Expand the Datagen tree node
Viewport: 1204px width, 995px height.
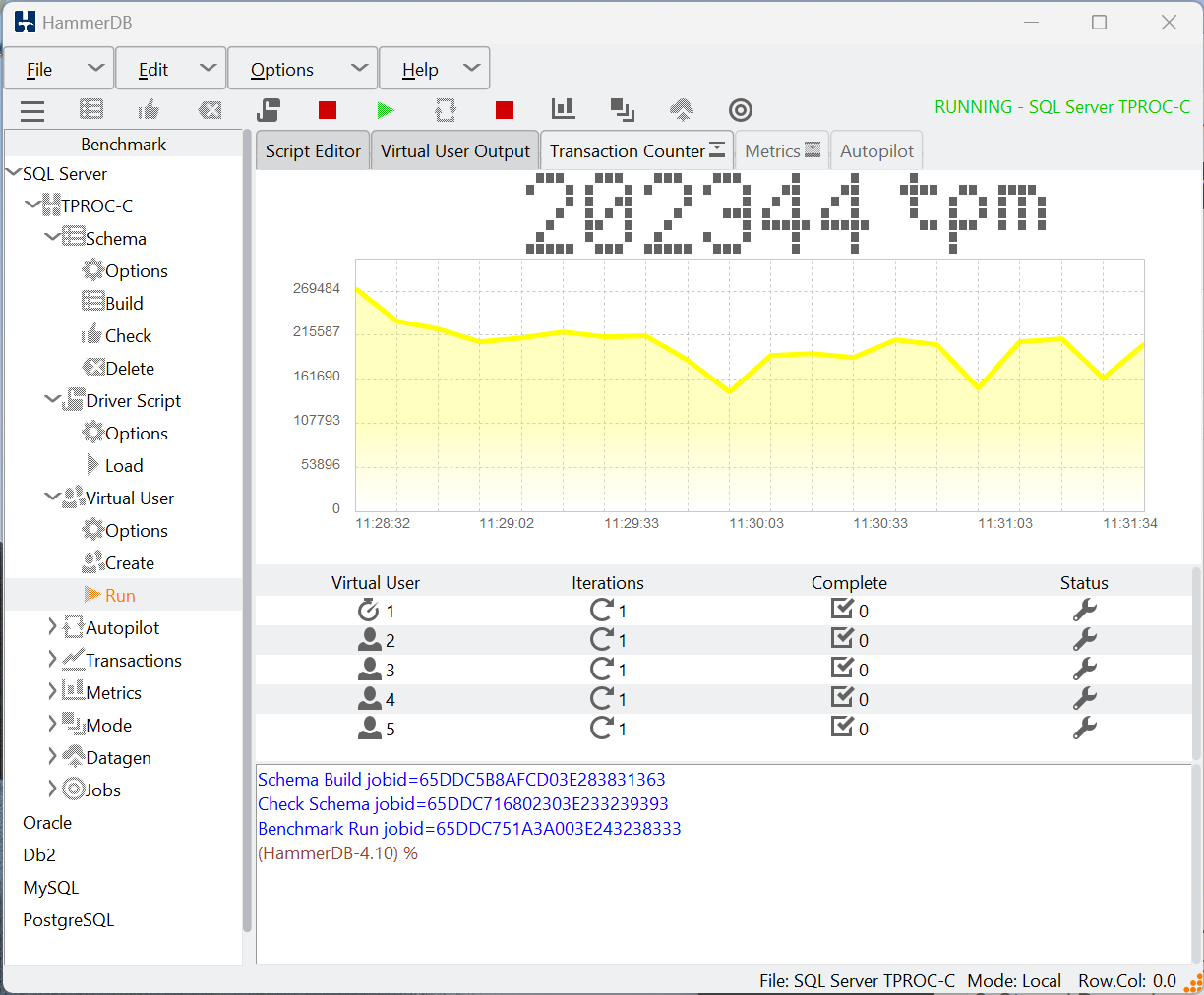pos(52,757)
